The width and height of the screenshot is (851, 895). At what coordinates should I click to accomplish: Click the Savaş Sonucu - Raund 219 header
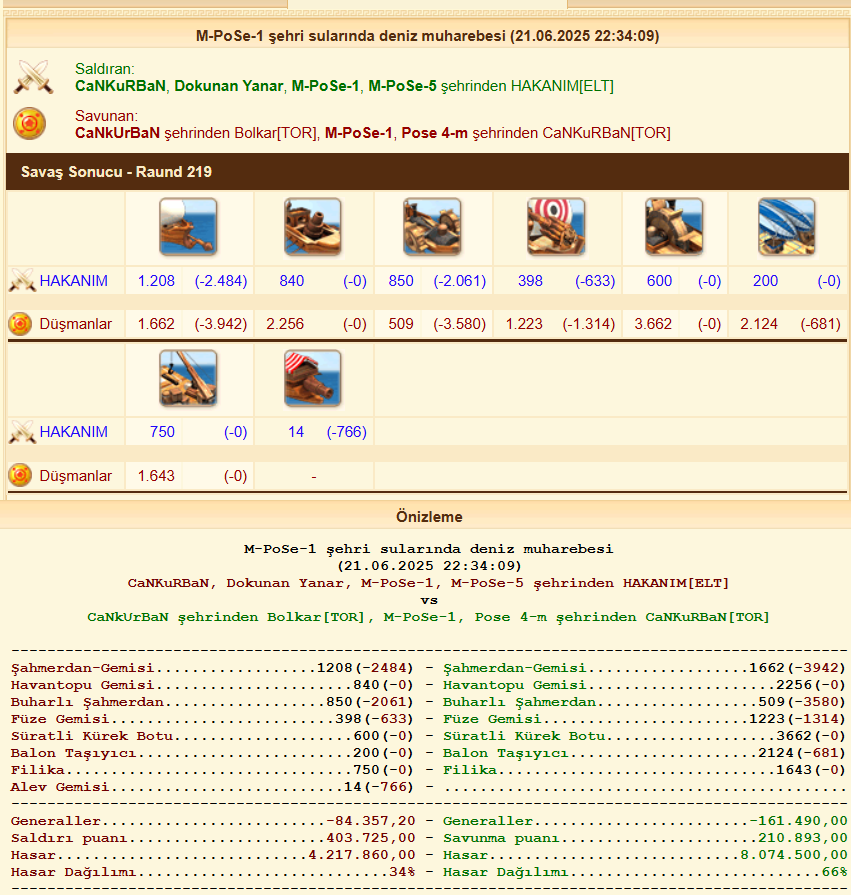pyautogui.click(x=427, y=172)
